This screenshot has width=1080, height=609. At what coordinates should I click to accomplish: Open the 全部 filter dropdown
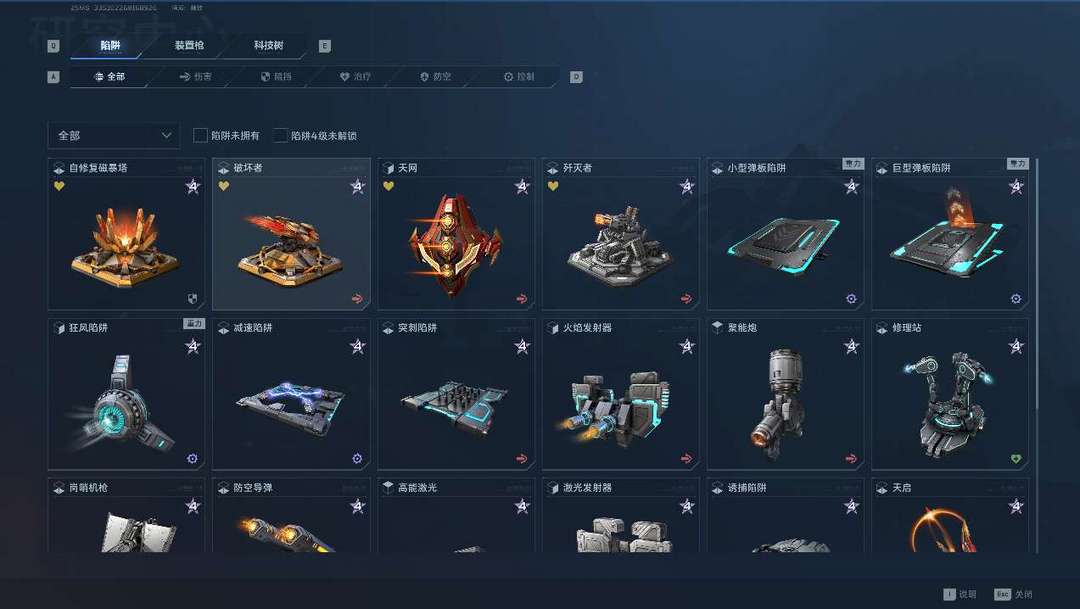coord(114,136)
